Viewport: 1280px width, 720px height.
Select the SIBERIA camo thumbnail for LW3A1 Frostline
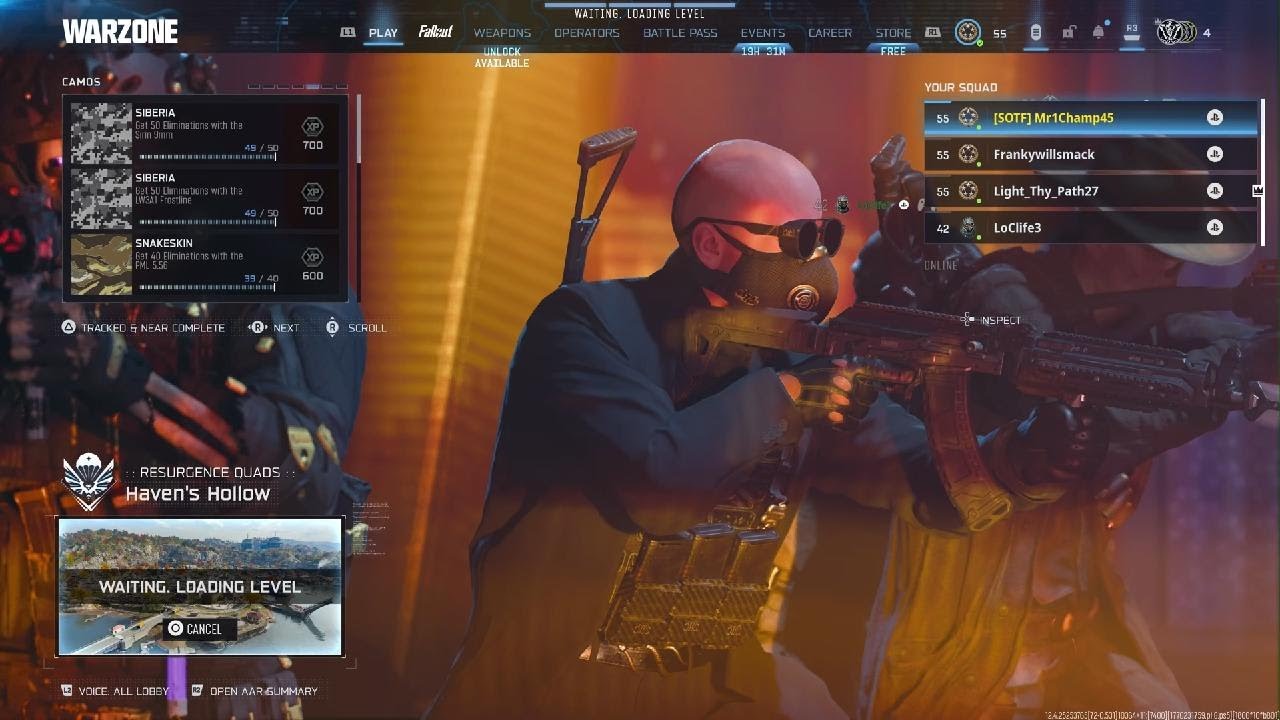(101, 199)
